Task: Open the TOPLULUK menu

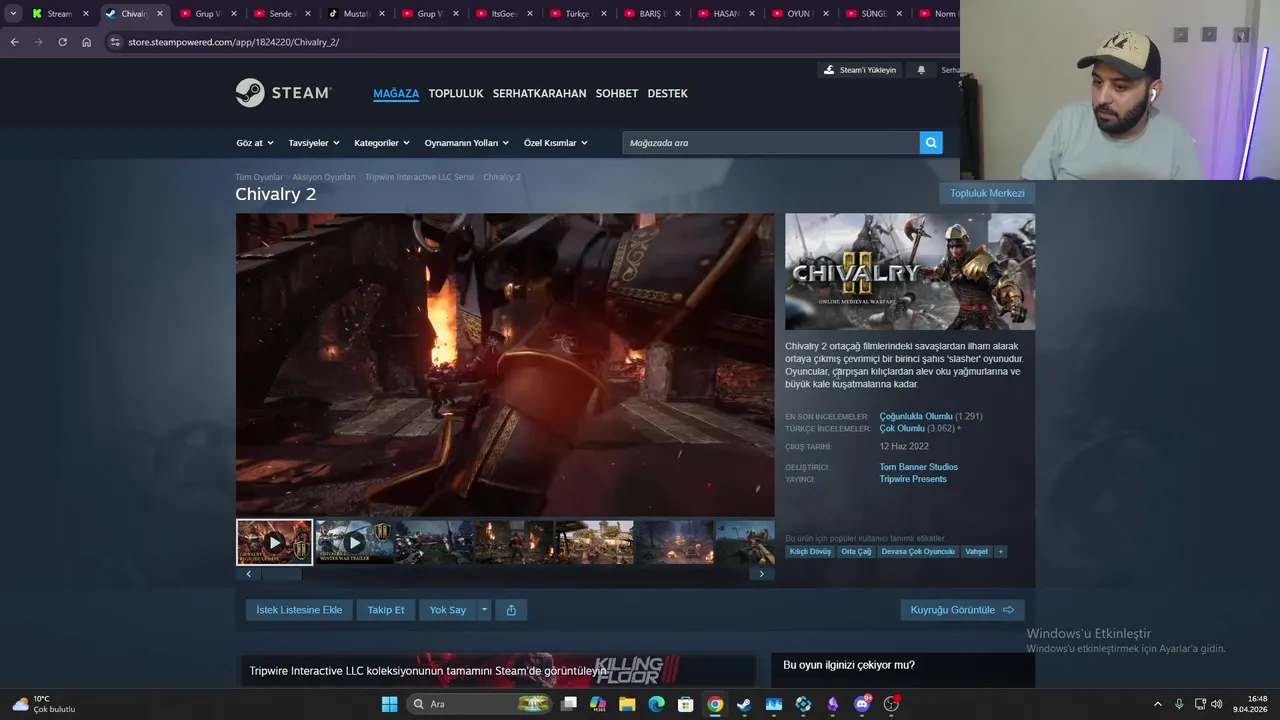Action: pyautogui.click(x=456, y=93)
